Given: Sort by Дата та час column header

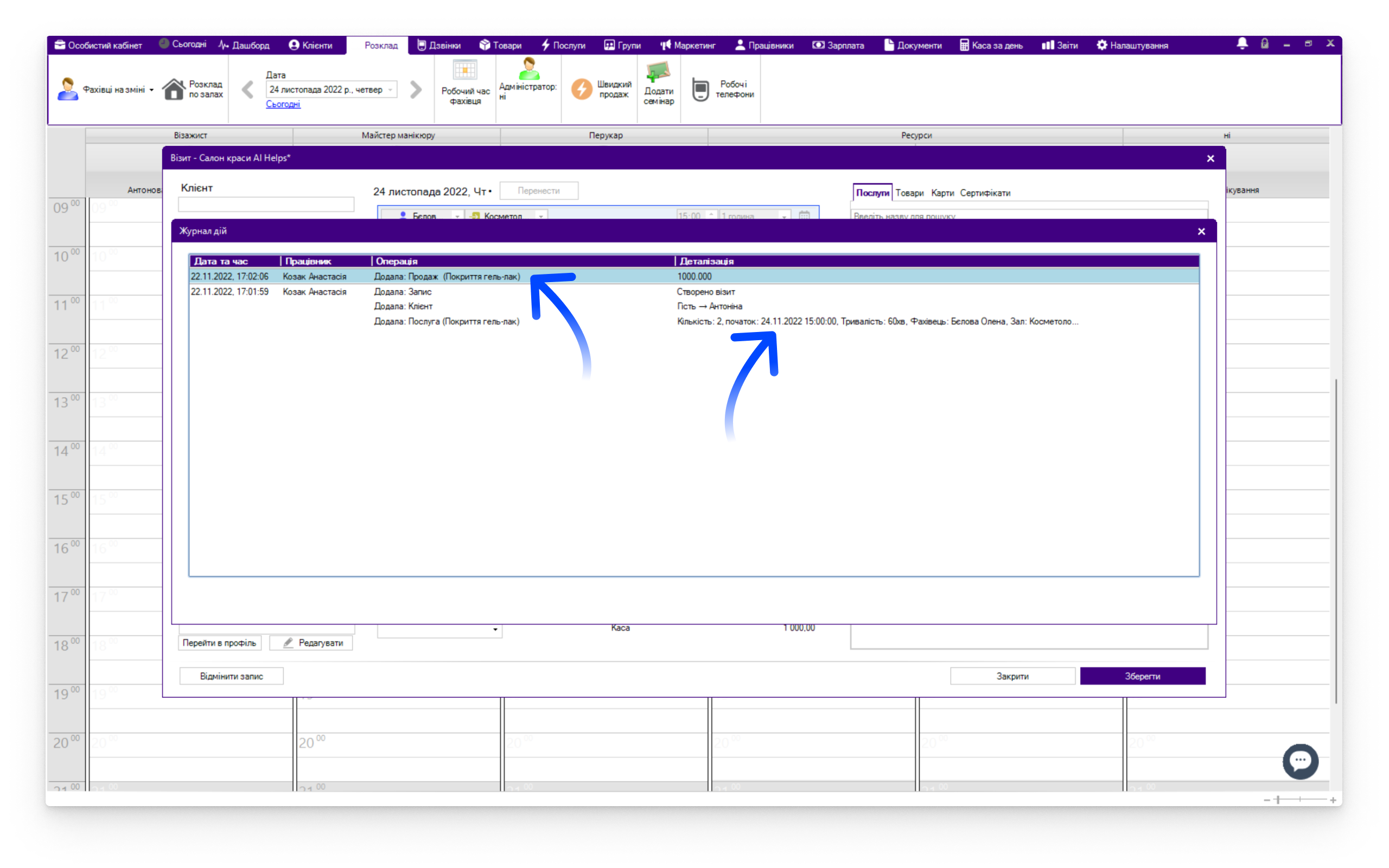Looking at the screenshot, I should (x=235, y=261).
